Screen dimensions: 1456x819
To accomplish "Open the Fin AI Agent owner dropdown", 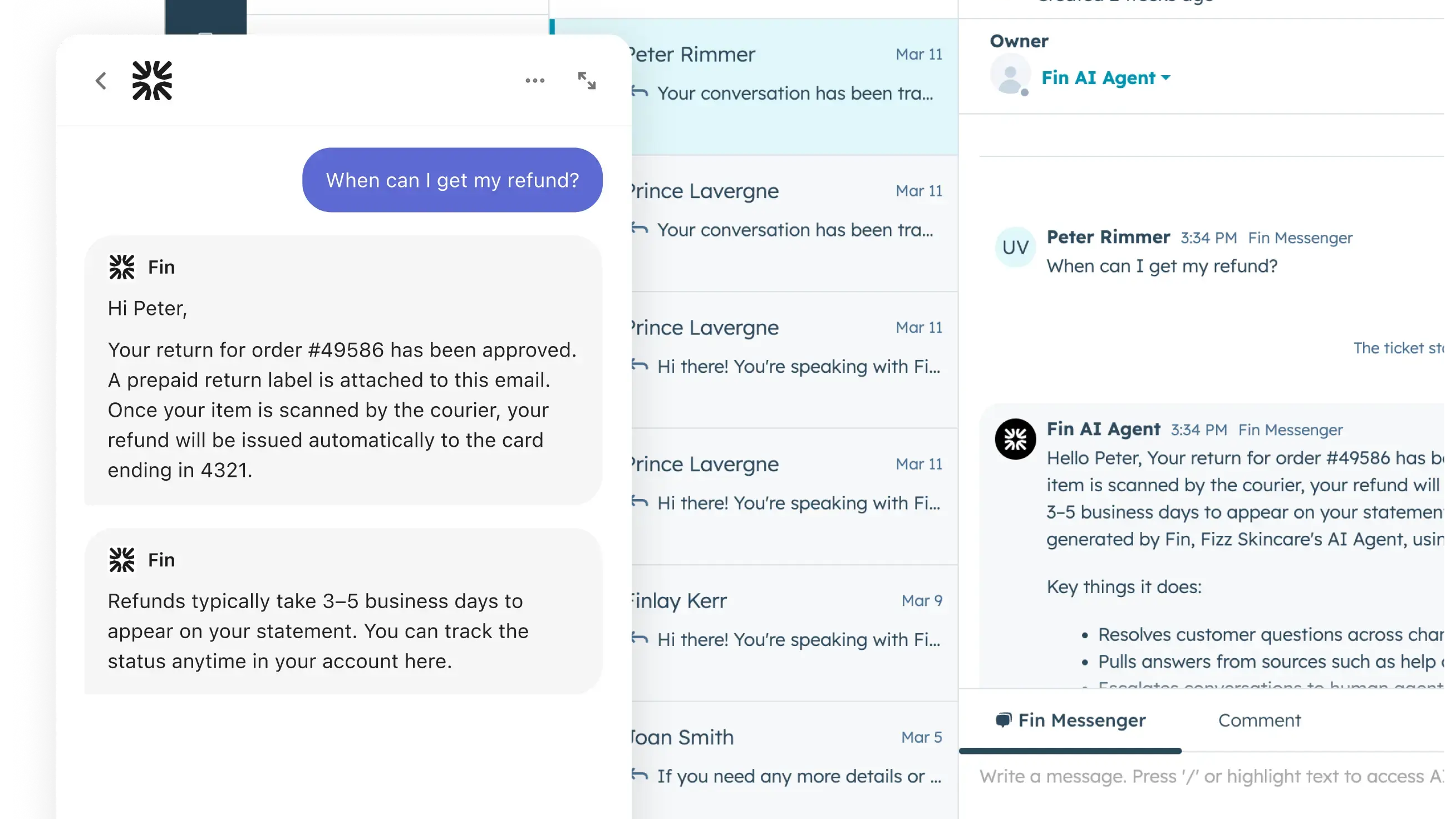I will click(x=1105, y=77).
